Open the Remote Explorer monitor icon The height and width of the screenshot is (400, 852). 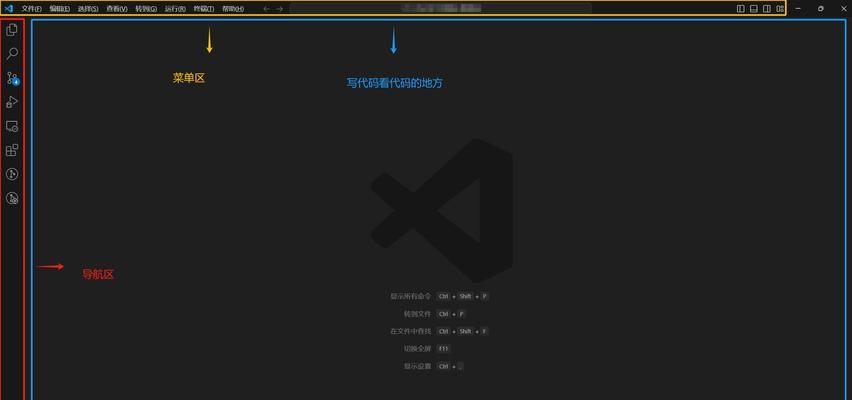click(x=12, y=126)
